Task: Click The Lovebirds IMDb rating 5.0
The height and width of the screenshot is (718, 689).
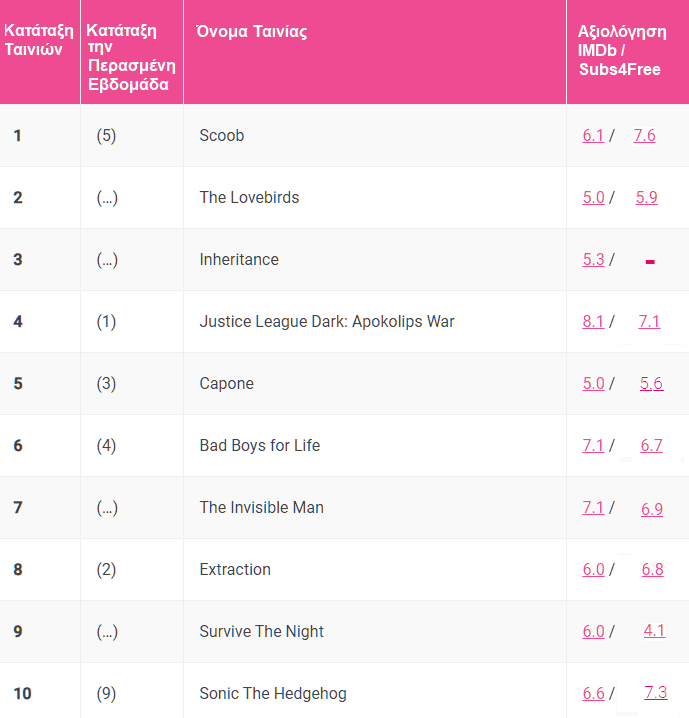Action: coord(593,197)
